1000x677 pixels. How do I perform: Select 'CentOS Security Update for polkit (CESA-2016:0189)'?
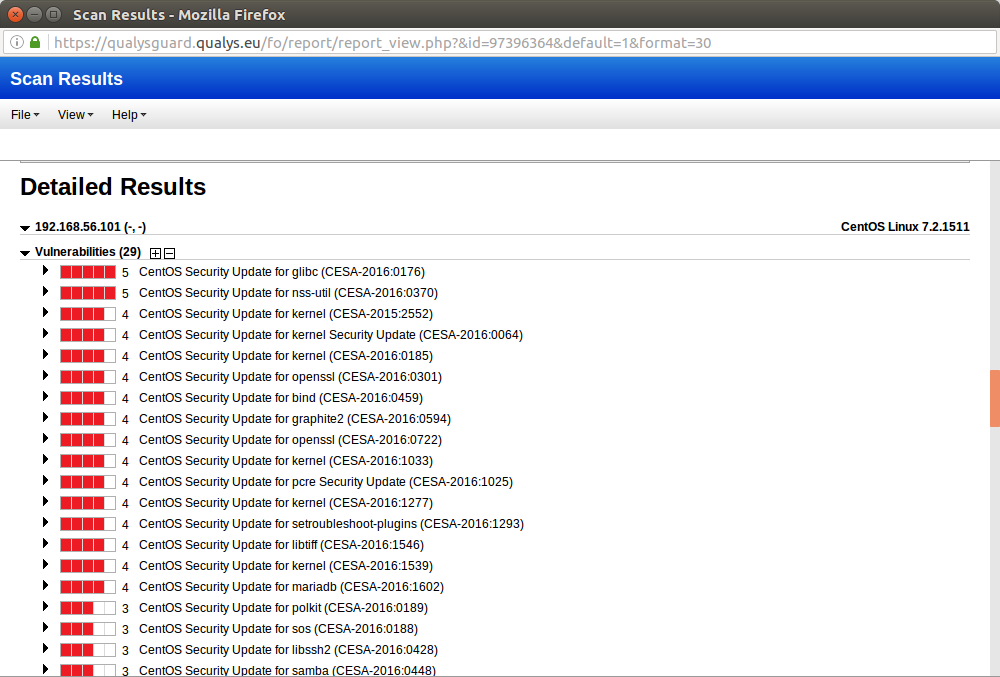pyautogui.click(x=283, y=608)
